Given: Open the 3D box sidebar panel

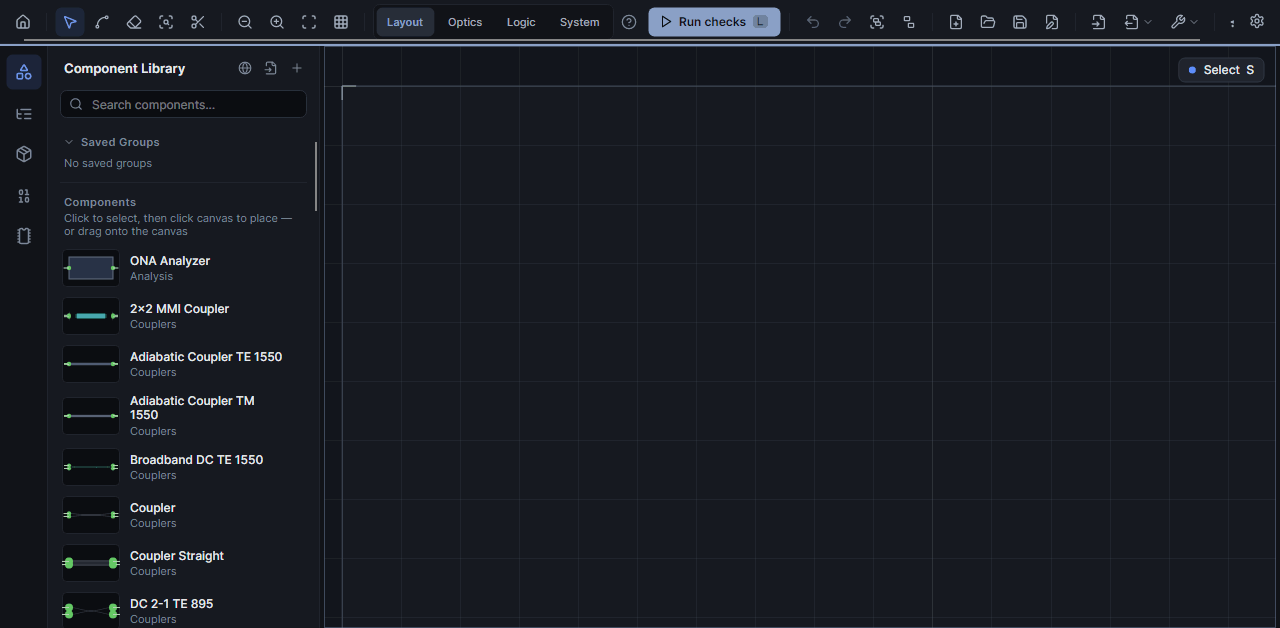Looking at the screenshot, I should coord(24,154).
